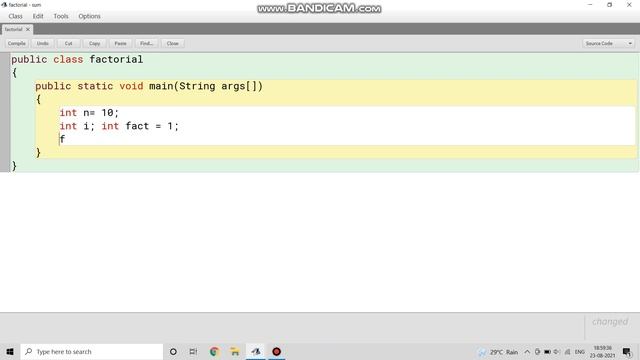
Task: Click the Undo button
Action: (42, 43)
